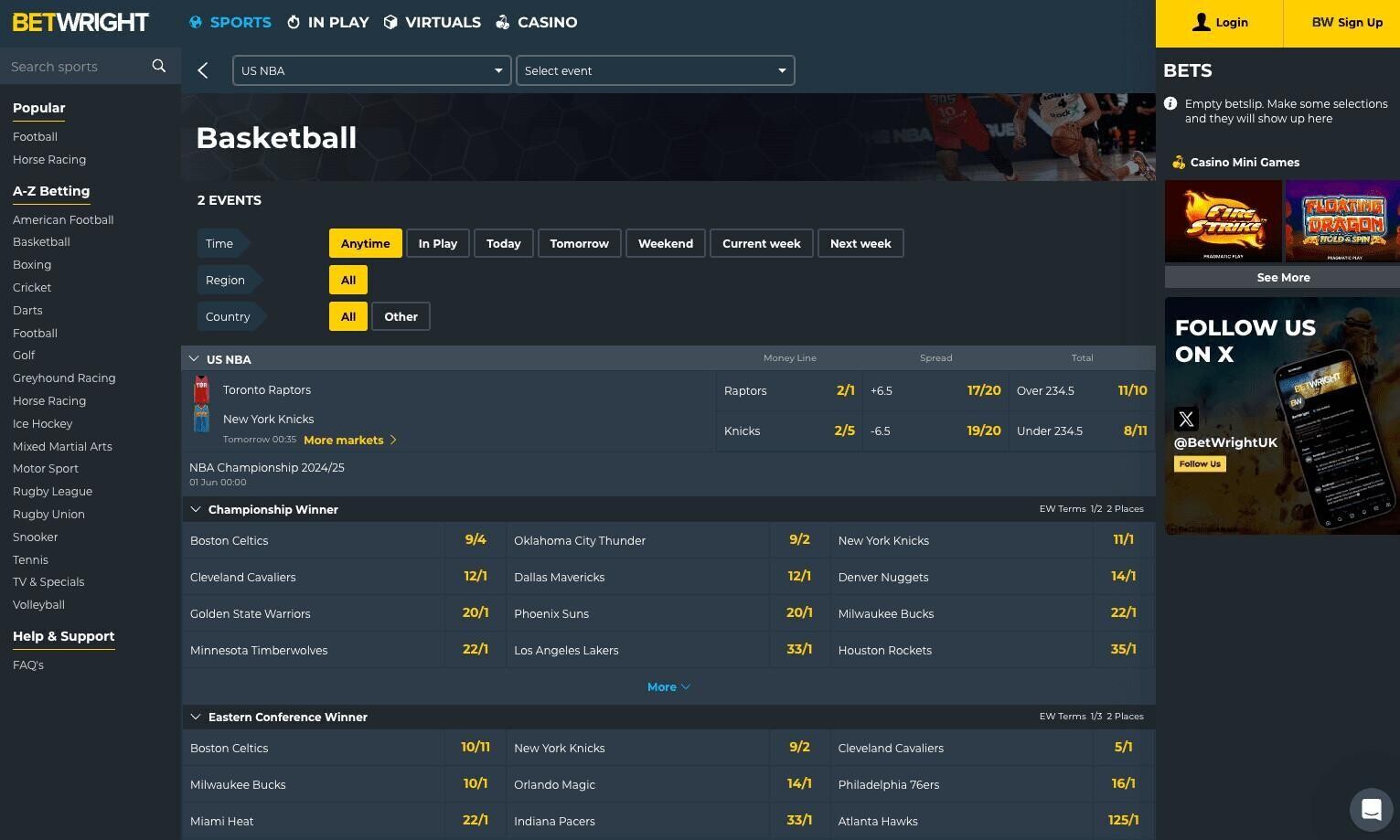This screenshot has height=840, width=1400.
Task: Select Philadelphia 76ers 16/1 odds
Action: [1124, 784]
